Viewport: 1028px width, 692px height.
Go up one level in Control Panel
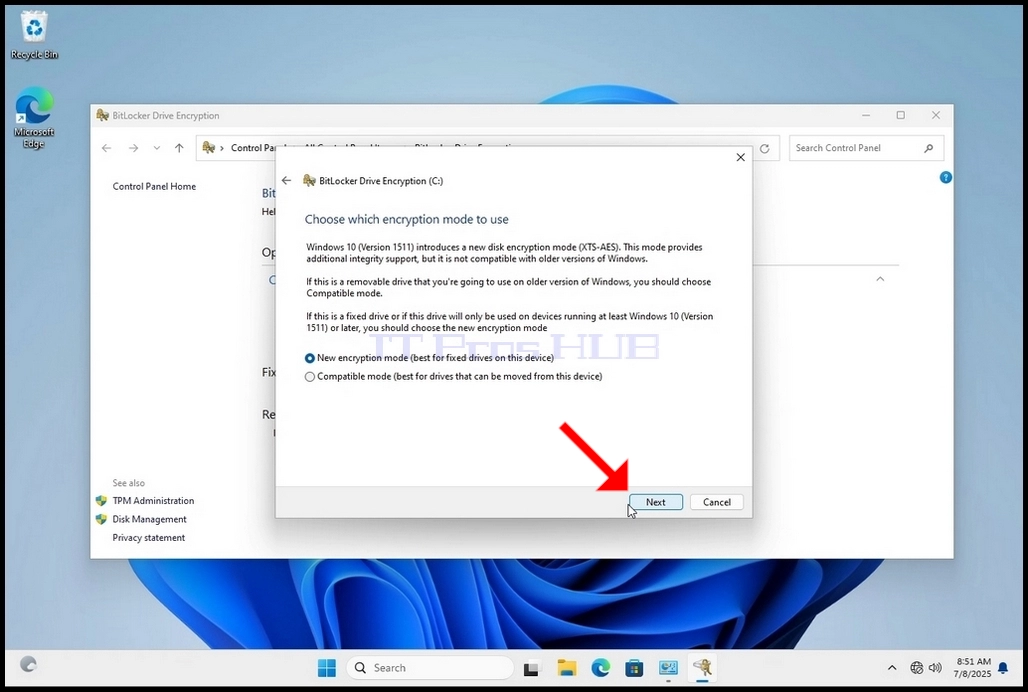(179, 148)
